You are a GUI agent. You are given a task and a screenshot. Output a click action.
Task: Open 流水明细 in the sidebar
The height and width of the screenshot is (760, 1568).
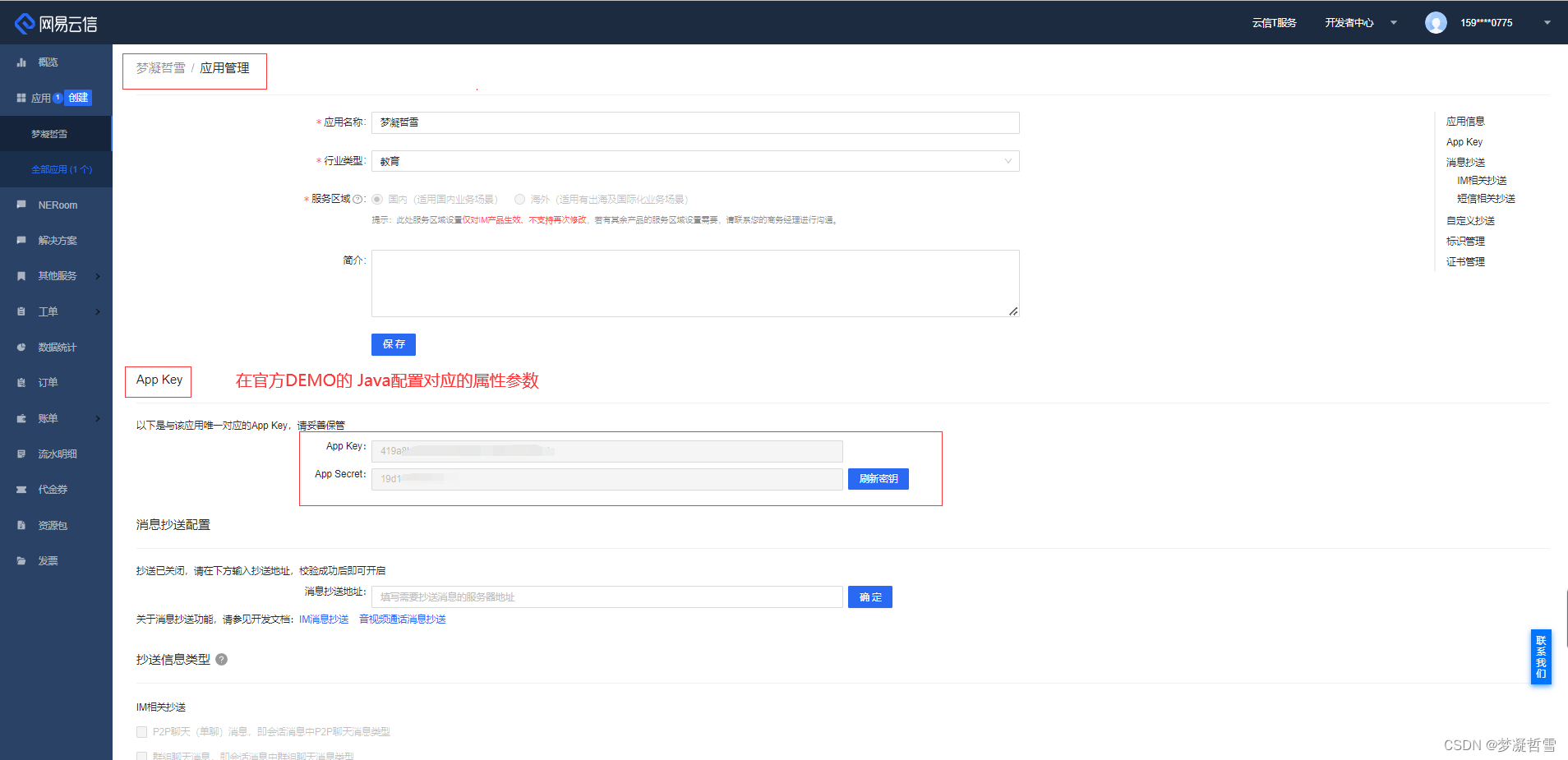pos(56,454)
